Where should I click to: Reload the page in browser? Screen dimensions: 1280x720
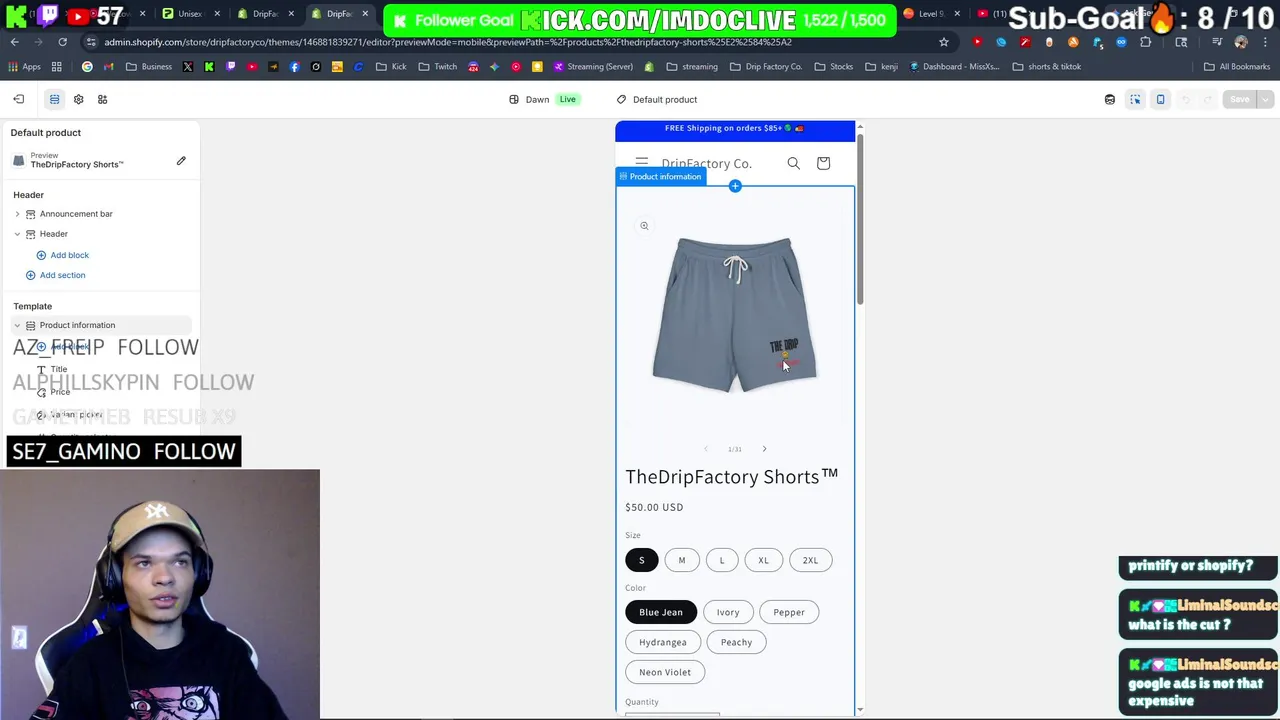click(62, 42)
